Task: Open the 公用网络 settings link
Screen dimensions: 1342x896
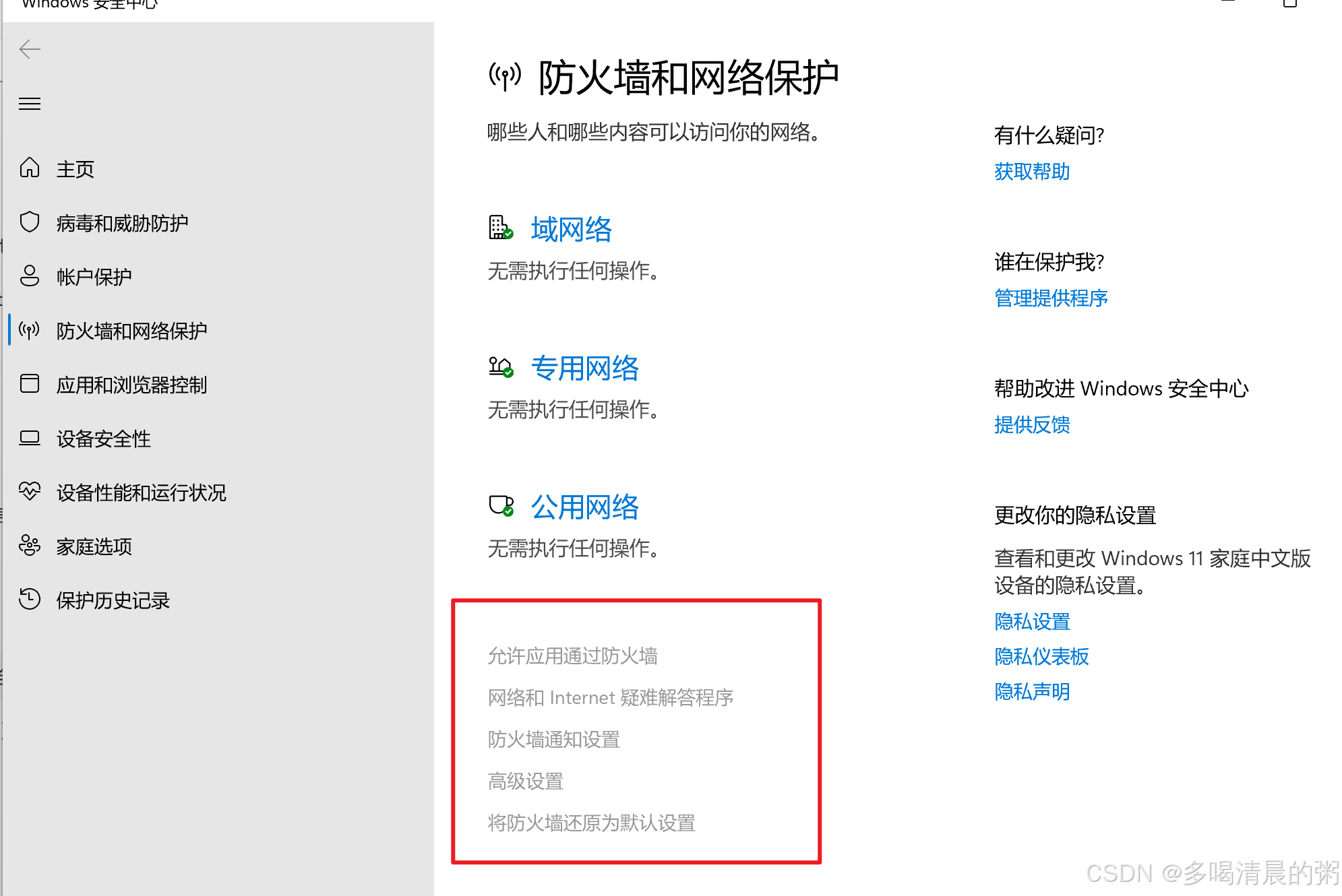Action: pyautogui.click(x=584, y=507)
